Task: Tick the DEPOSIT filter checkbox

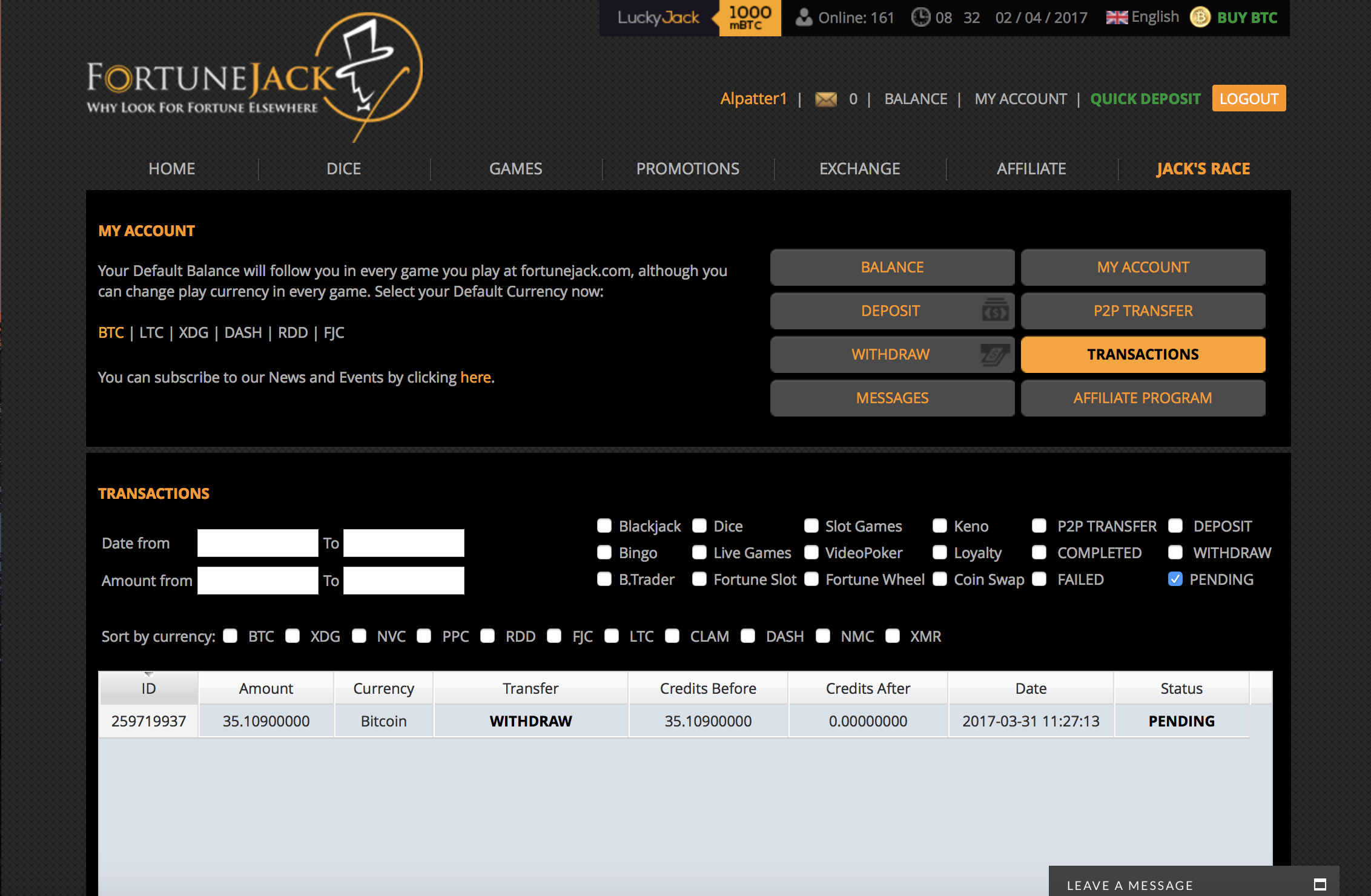Action: pos(1175,525)
